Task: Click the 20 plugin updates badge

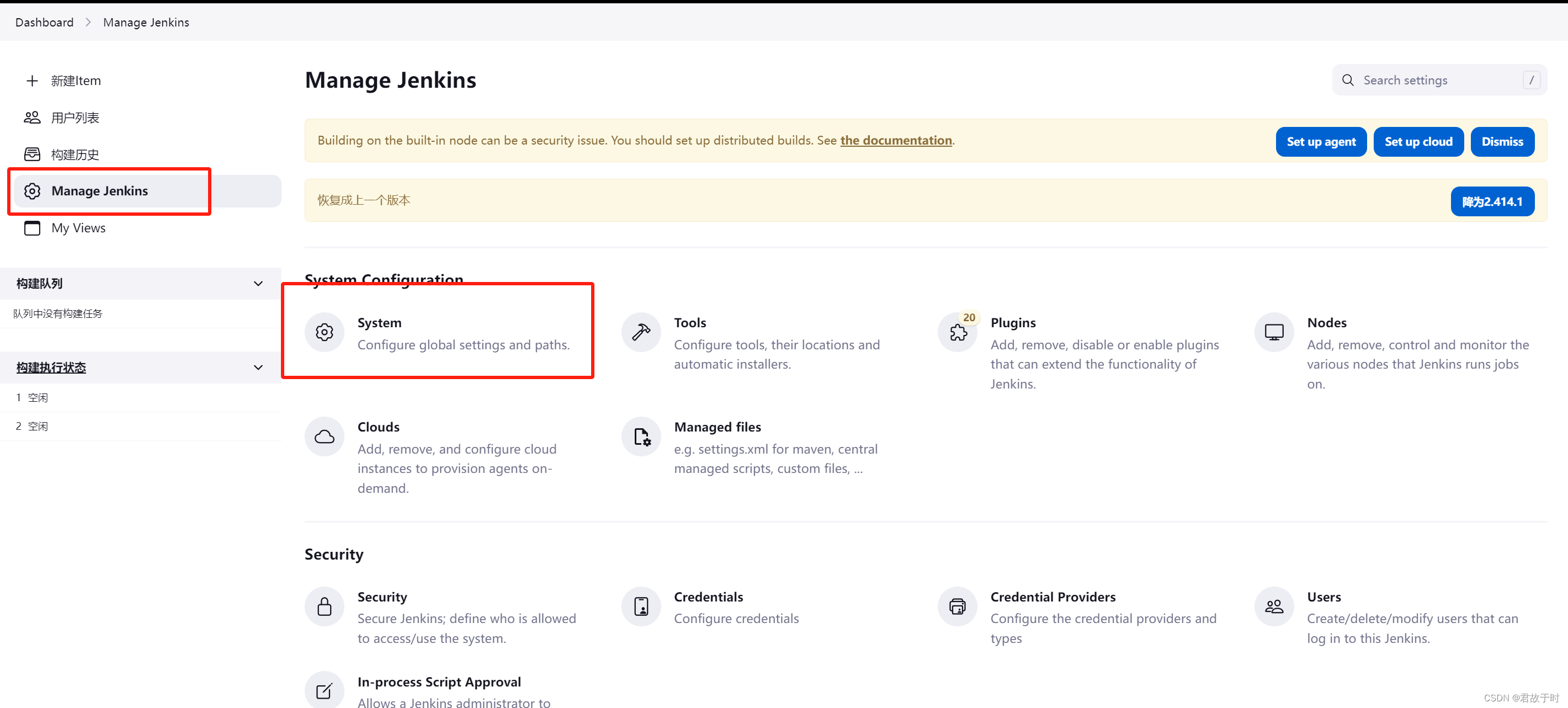Action: pyautogui.click(x=969, y=318)
